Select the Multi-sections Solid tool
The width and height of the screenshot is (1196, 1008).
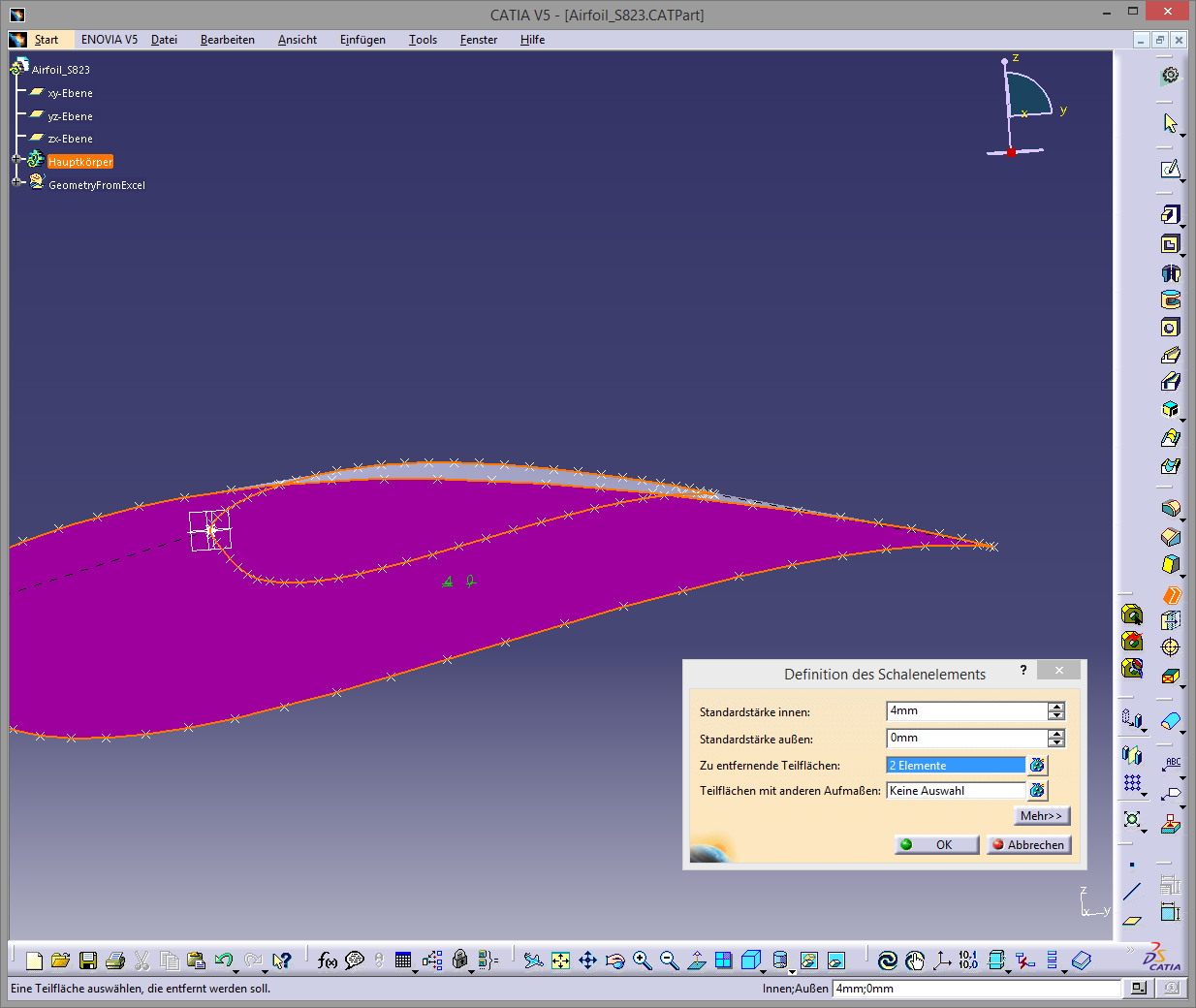pyautogui.click(x=1171, y=438)
